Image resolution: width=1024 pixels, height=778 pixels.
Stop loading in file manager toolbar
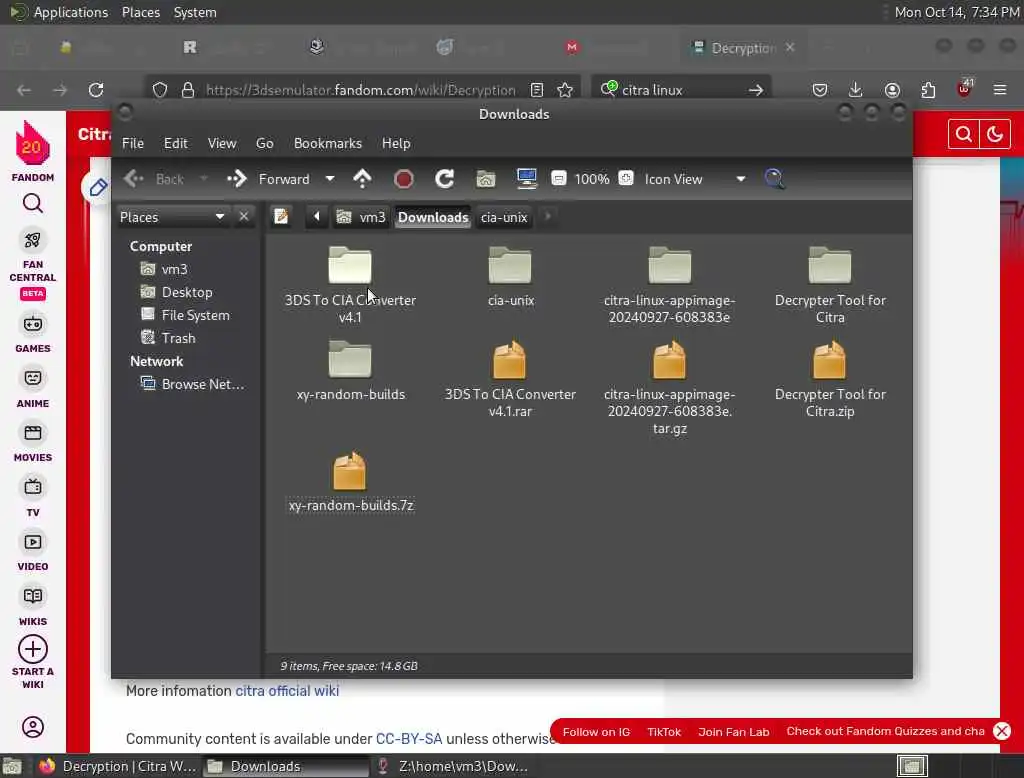click(x=404, y=178)
